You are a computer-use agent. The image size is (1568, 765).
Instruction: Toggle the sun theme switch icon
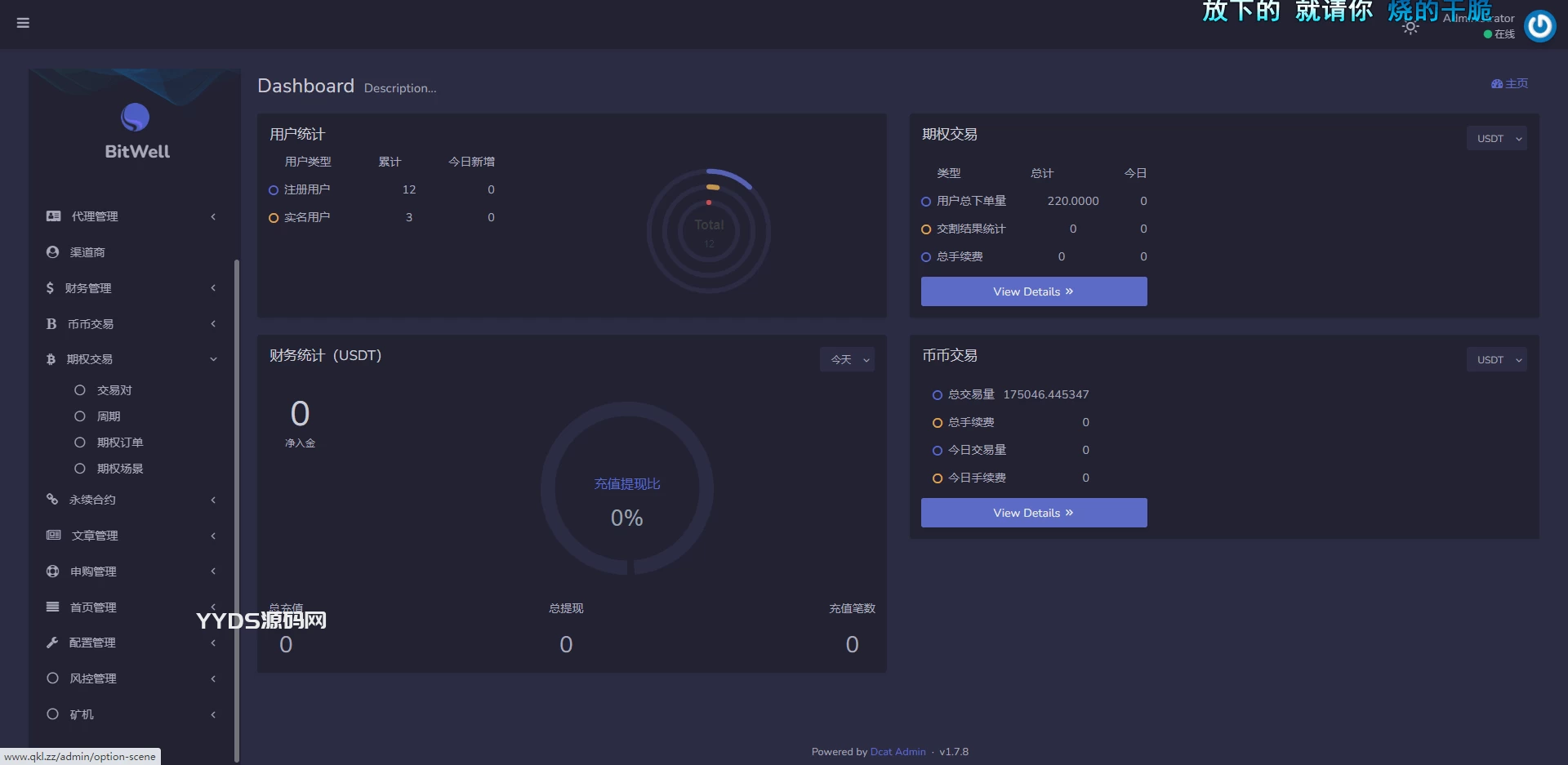[x=1410, y=28]
